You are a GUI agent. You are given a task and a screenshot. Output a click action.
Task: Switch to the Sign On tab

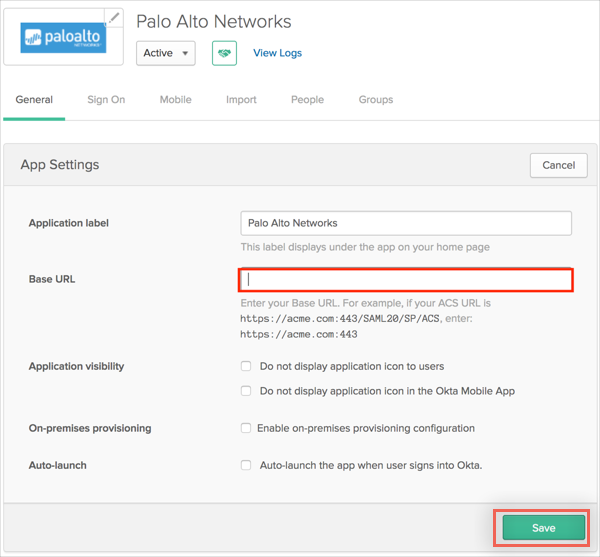click(x=106, y=100)
